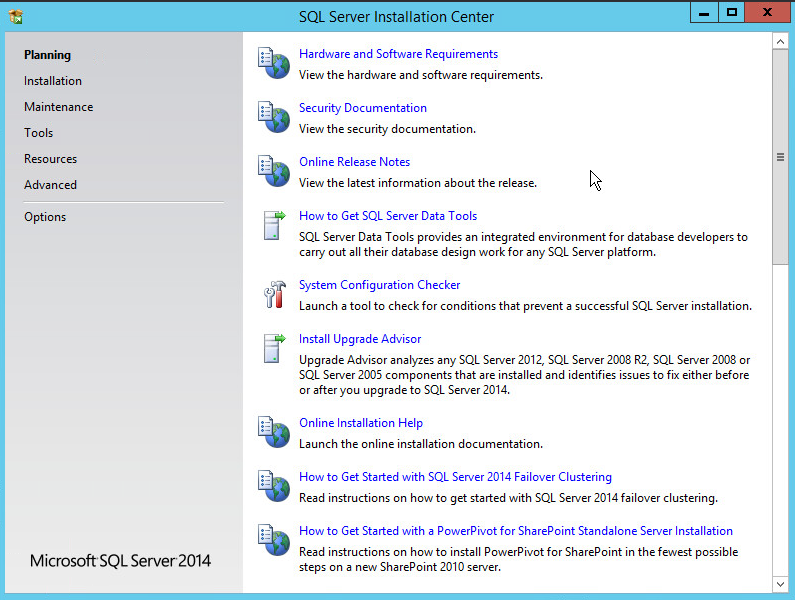Click the System Configuration Checker tools icon
This screenshot has width=795, height=600.
coord(273,293)
